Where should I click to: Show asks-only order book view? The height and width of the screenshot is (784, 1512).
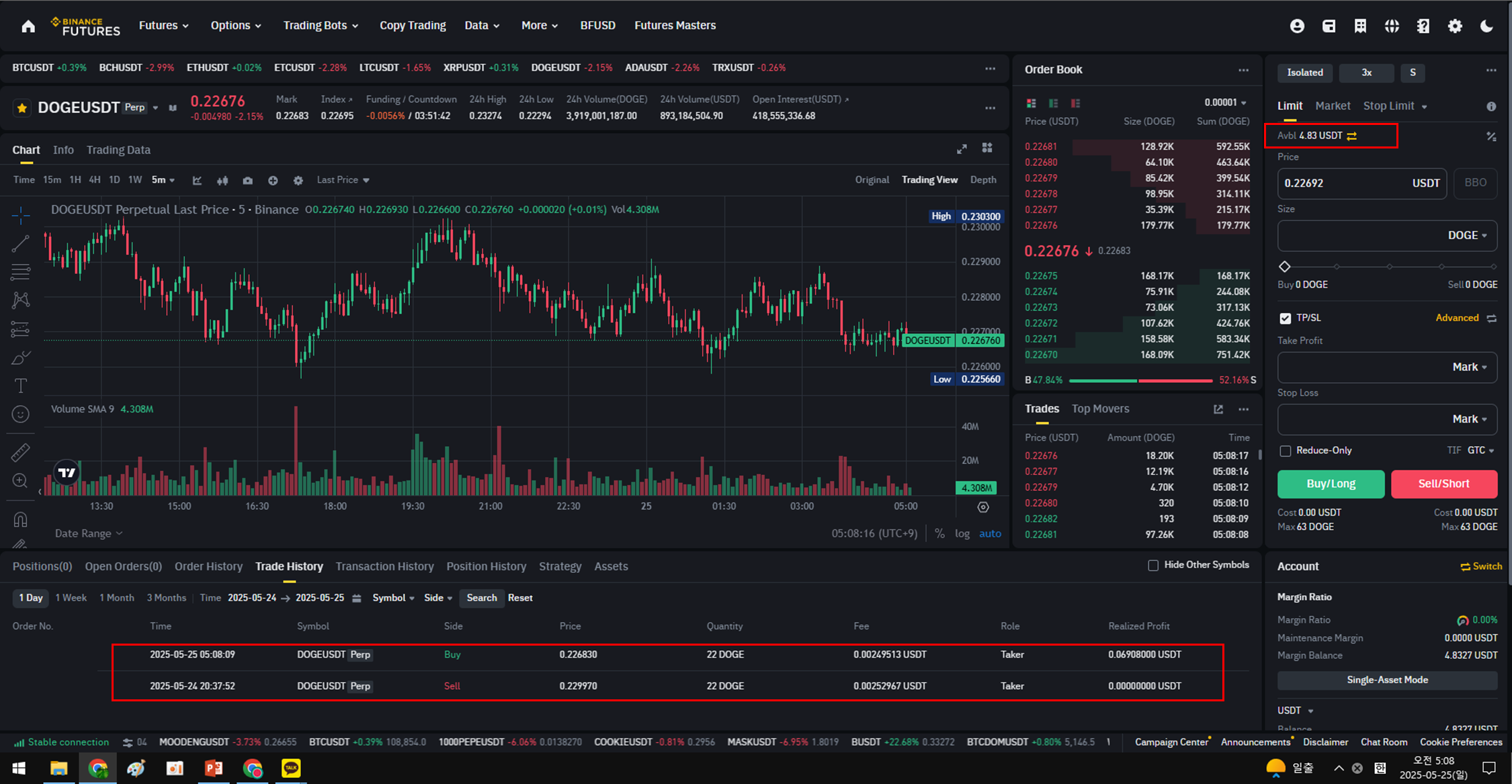pyautogui.click(x=1075, y=103)
